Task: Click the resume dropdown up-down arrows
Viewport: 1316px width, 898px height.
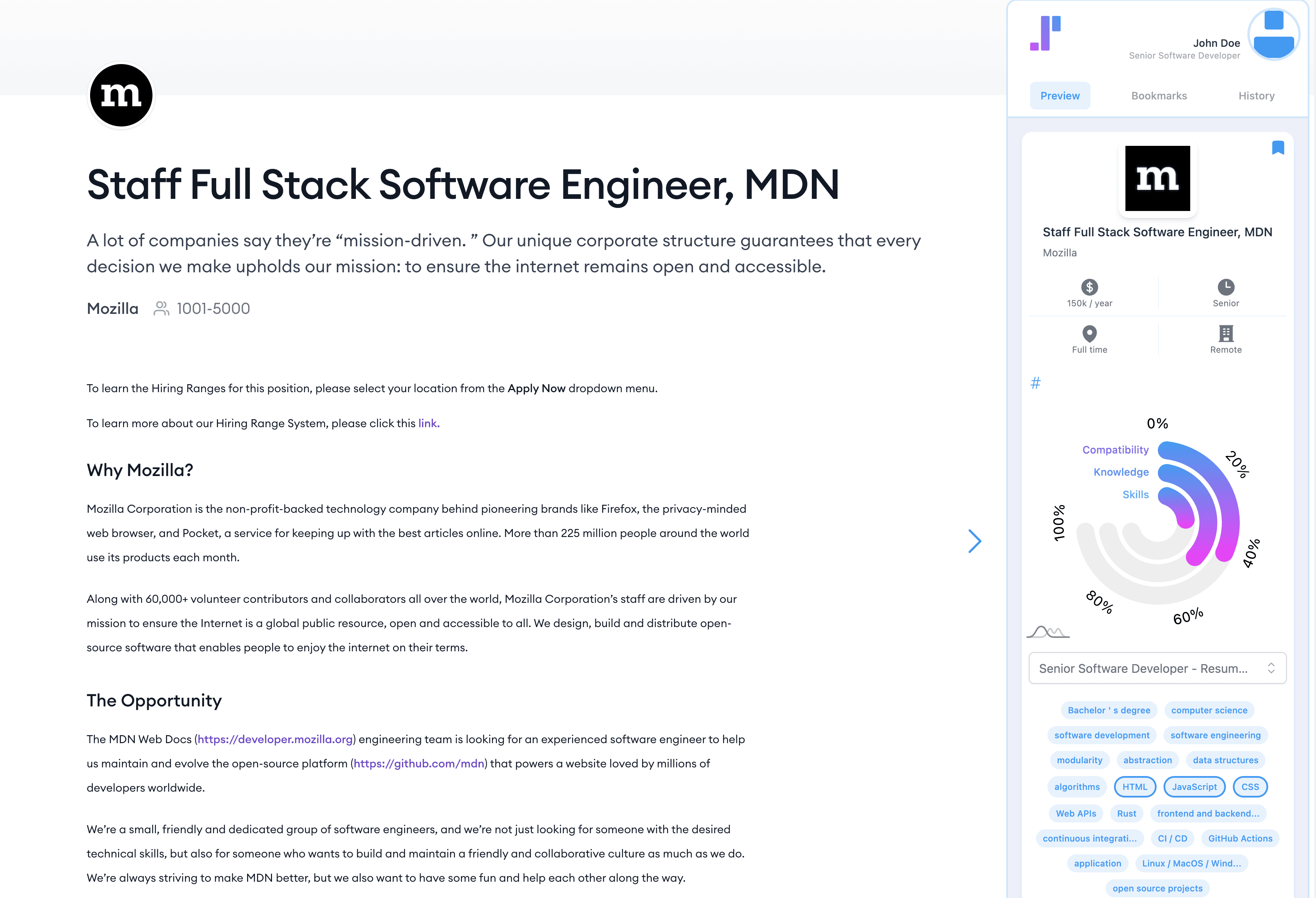Action: coord(1271,668)
